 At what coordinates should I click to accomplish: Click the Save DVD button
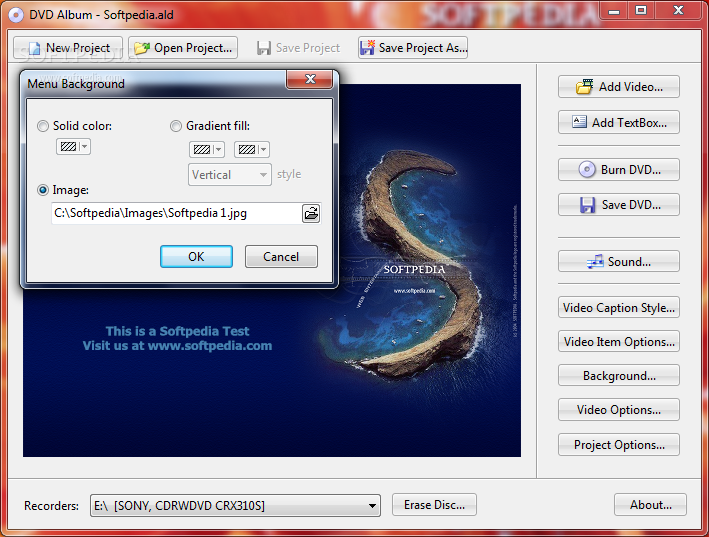pos(619,205)
